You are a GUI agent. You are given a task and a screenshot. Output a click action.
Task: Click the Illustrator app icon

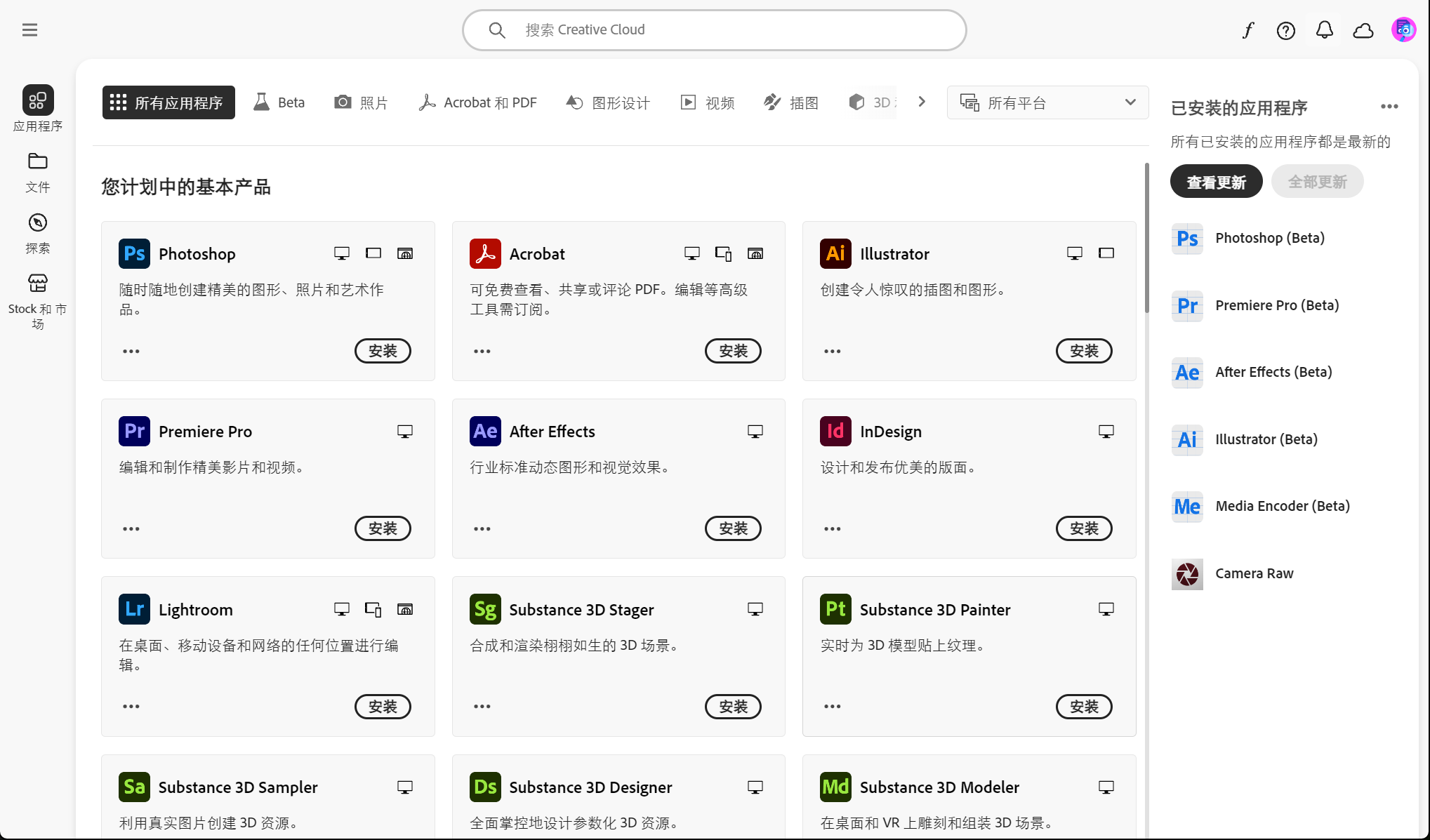[x=834, y=253]
